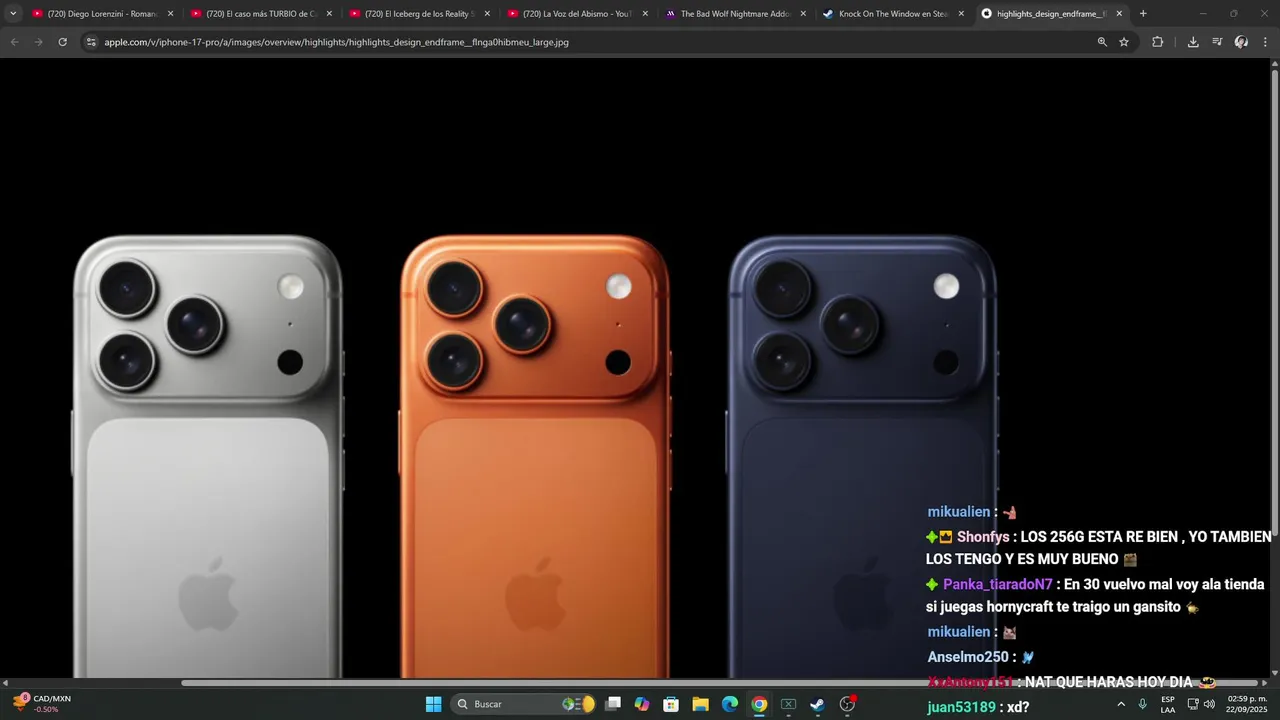This screenshot has height=720, width=1280.
Task: Switch to Knock On The Window Steam tab
Action: pyautogui.click(x=893, y=14)
